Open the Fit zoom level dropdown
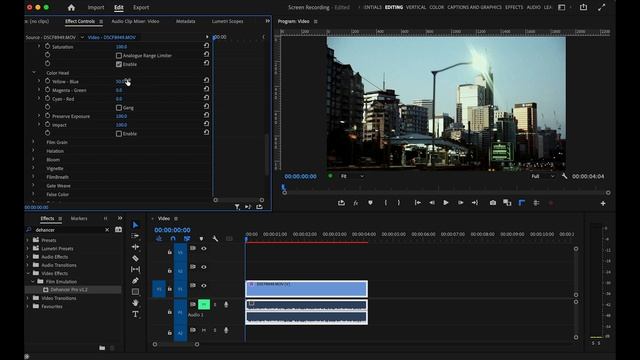Image resolution: width=640 pixels, height=360 pixels. 352,176
